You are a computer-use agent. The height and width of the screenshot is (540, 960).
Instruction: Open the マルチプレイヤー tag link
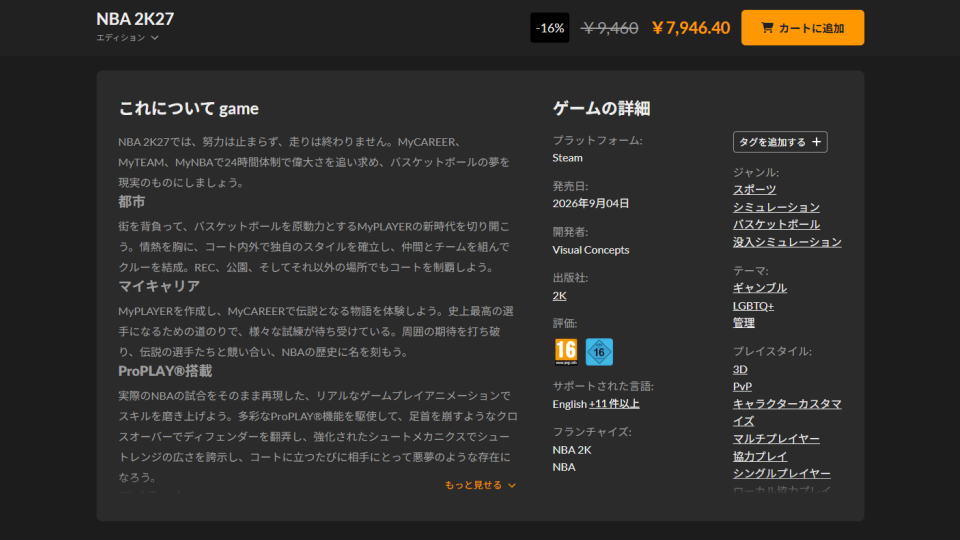pyautogui.click(x=776, y=438)
